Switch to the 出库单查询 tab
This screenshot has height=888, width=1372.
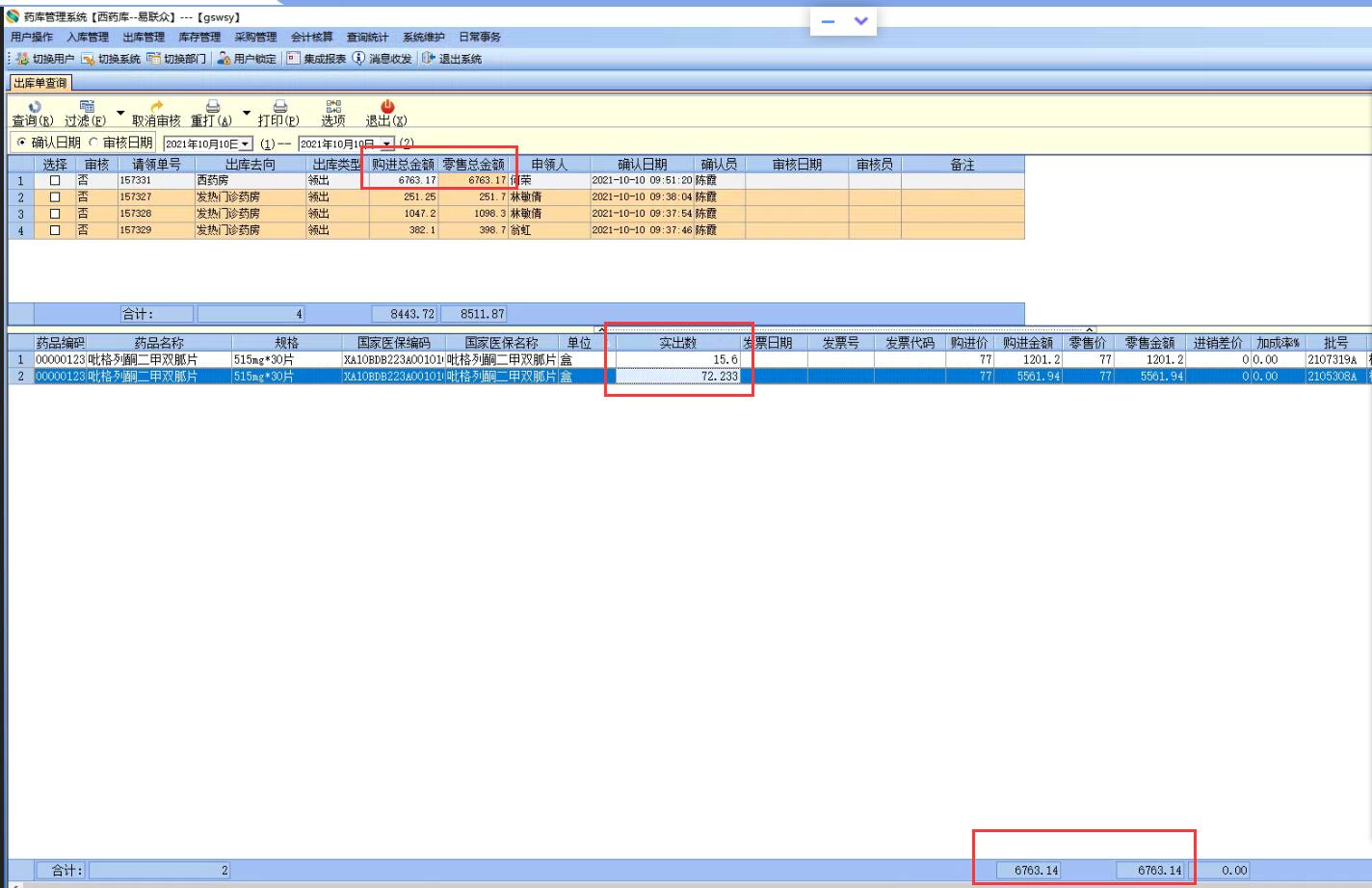tap(40, 83)
